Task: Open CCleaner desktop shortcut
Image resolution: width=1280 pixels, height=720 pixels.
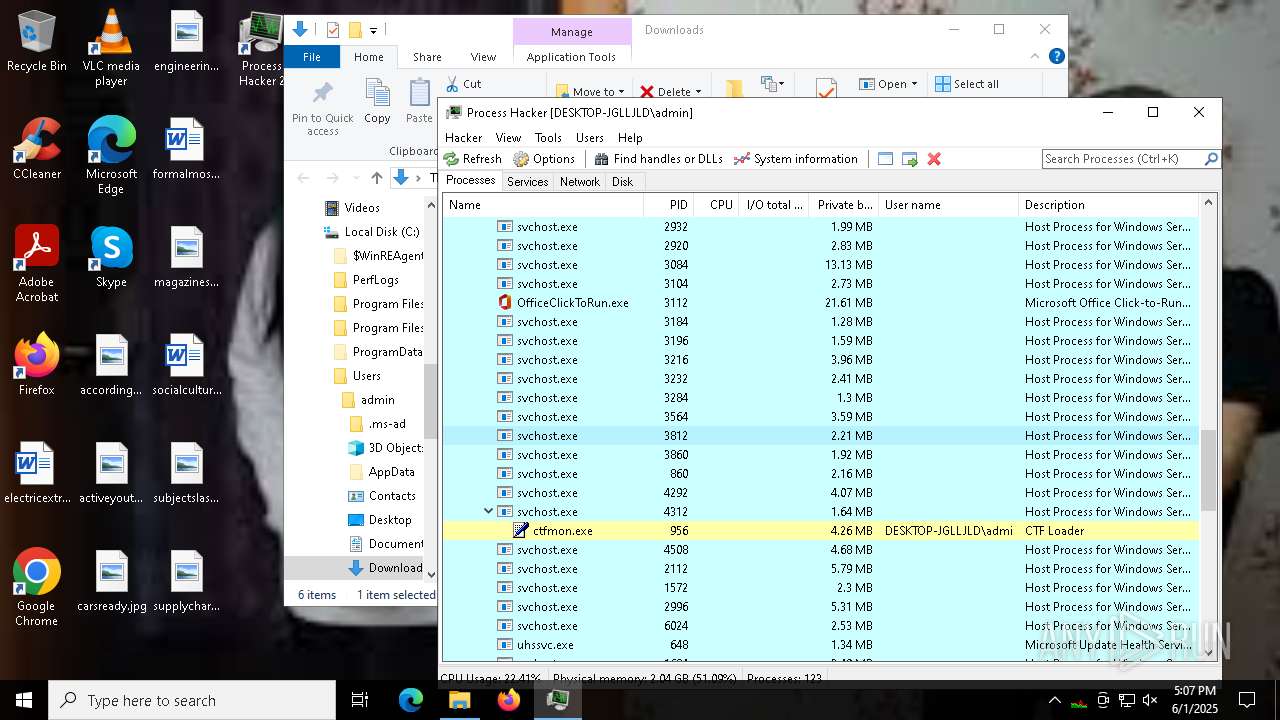Action: pyautogui.click(x=36, y=150)
